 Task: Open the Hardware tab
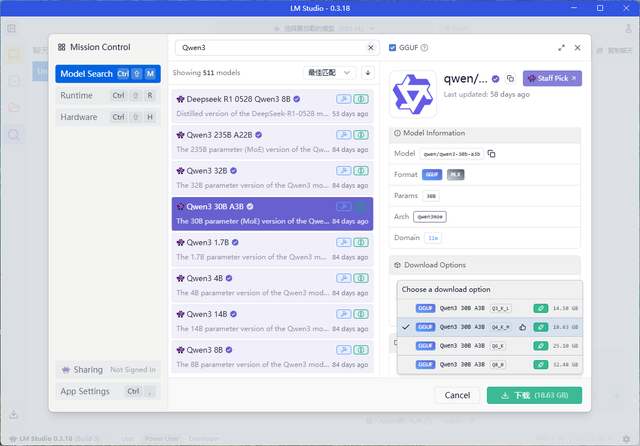[x=108, y=117]
